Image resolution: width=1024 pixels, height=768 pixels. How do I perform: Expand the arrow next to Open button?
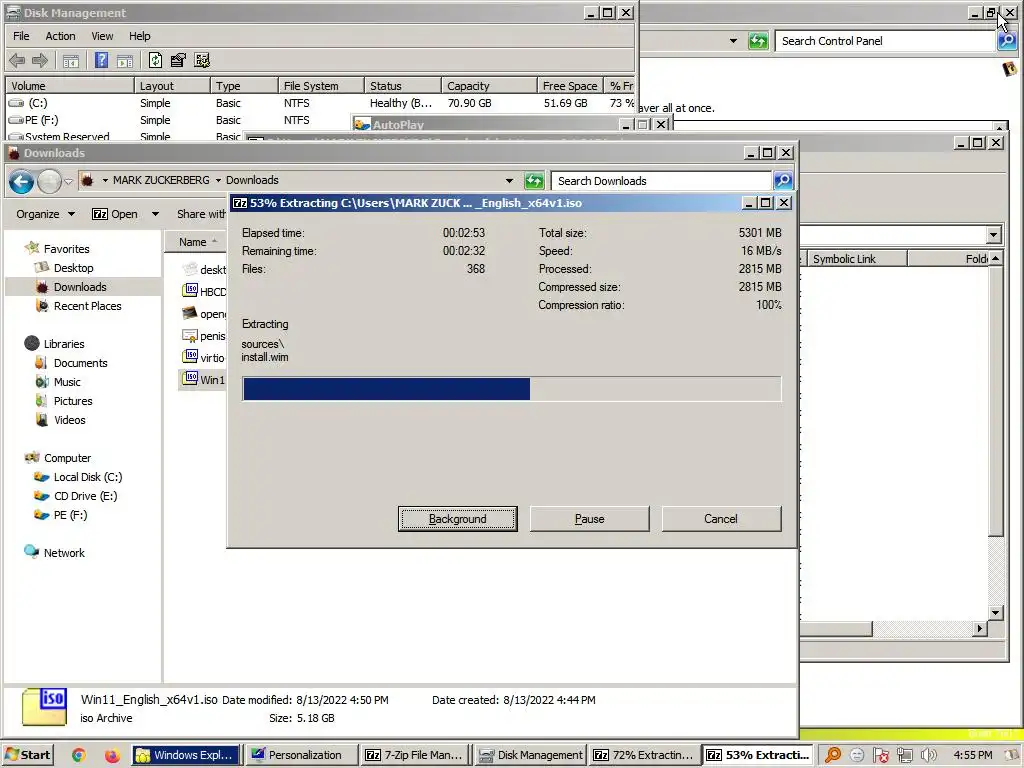pyautogui.click(x=155, y=214)
